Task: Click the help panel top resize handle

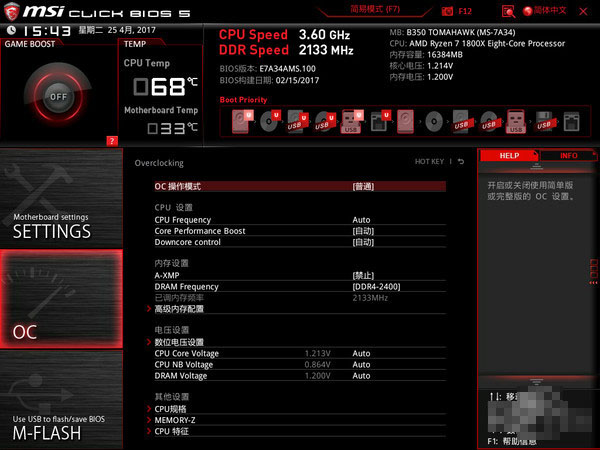Action: pyautogui.click(x=536, y=166)
